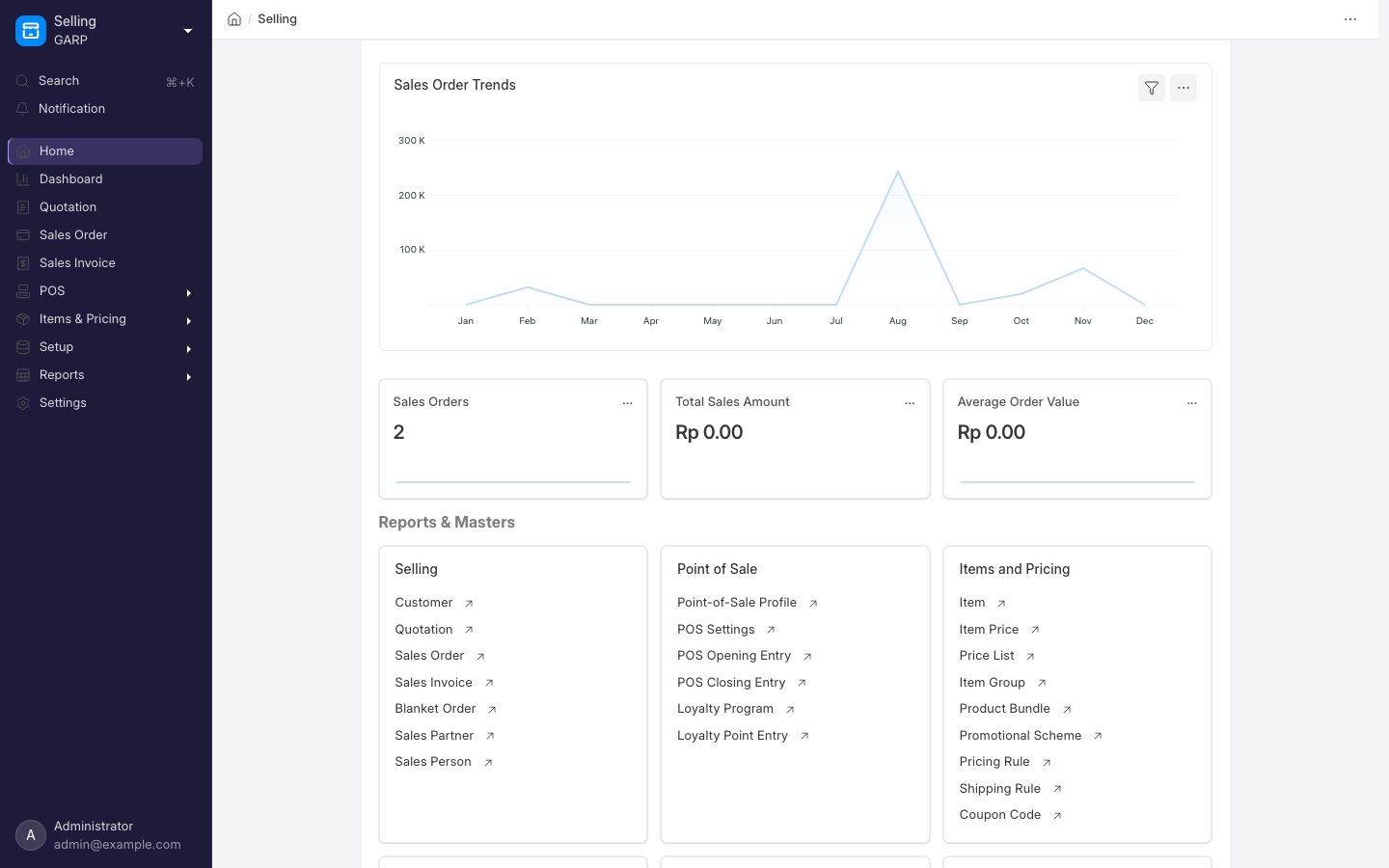Click the arrow icon beside Item Price
Viewport: 1389px width, 868px height.
(1035, 630)
